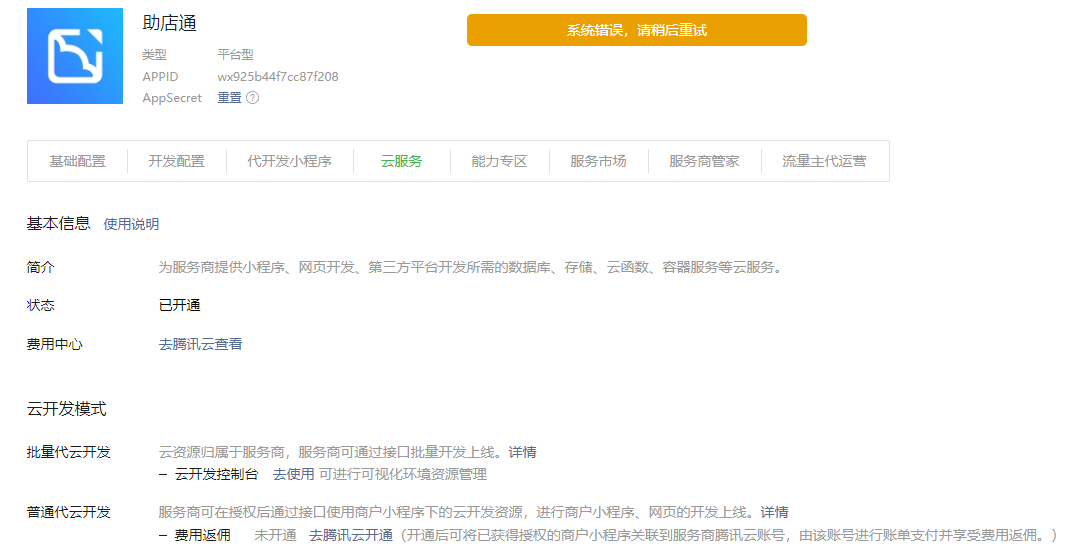This screenshot has height=558, width=1077.
Task: Click the 普通代云开发 label
Action: [69, 512]
